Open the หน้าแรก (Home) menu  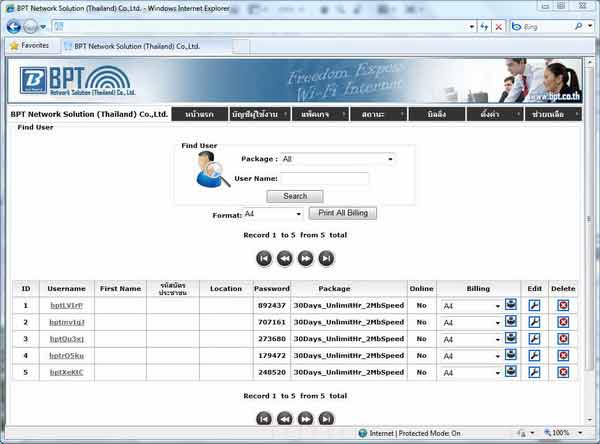199,114
